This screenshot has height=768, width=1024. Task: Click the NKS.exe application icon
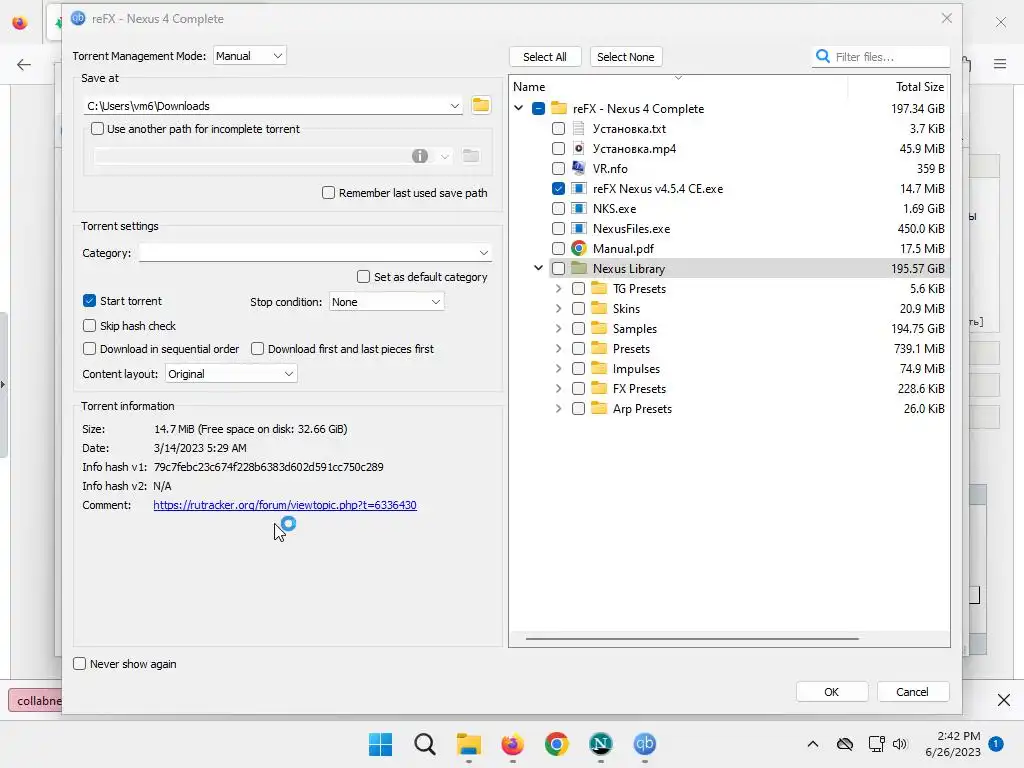click(x=578, y=208)
